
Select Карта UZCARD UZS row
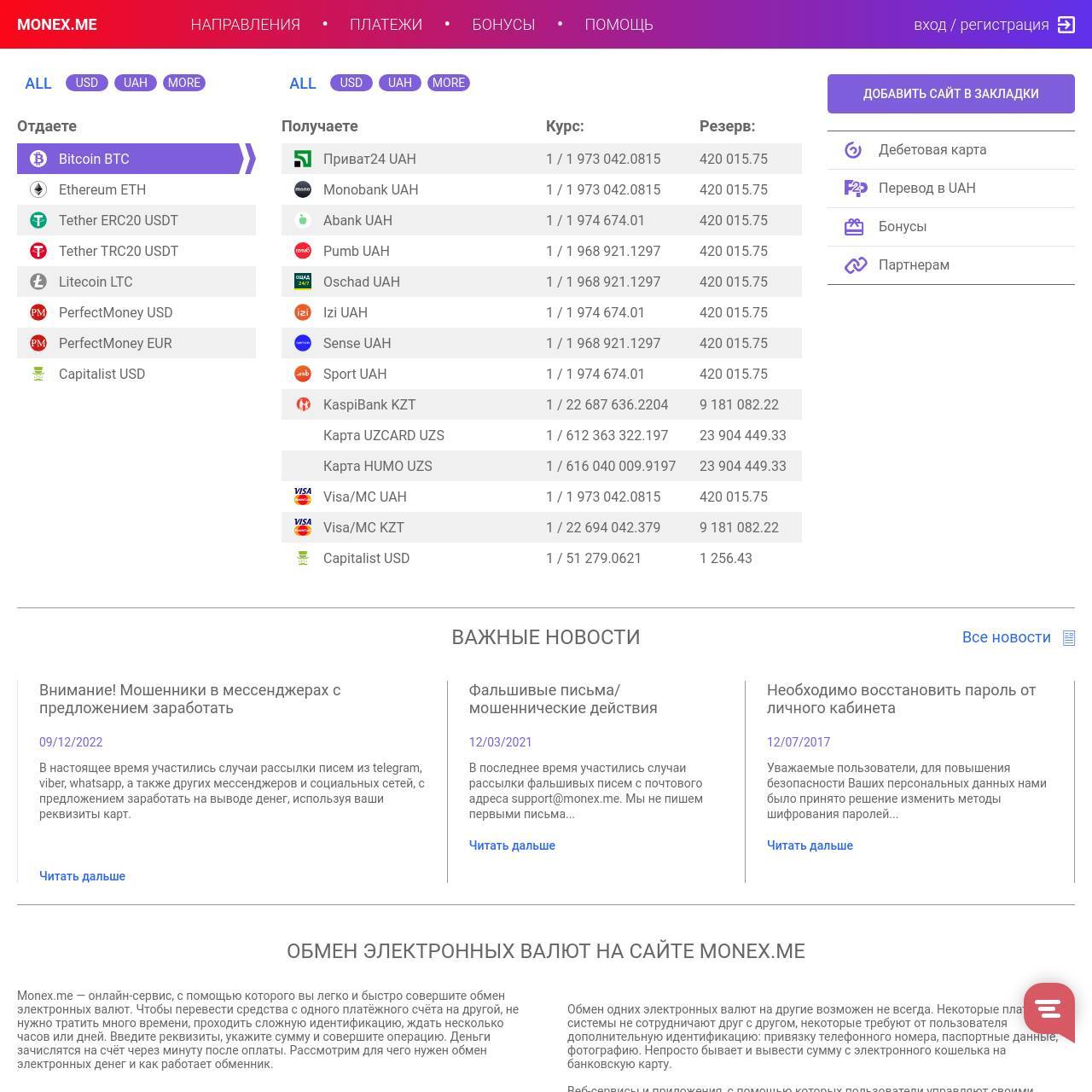click(x=542, y=435)
